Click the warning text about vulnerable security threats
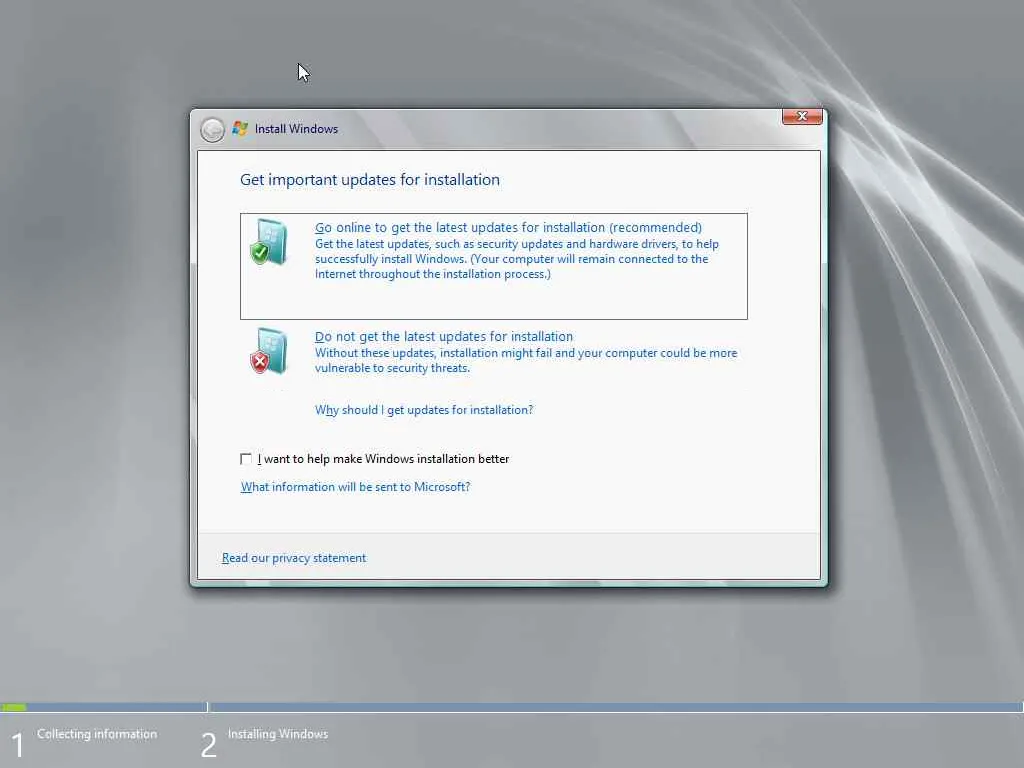Viewport: 1024px width, 768px height. [526, 360]
